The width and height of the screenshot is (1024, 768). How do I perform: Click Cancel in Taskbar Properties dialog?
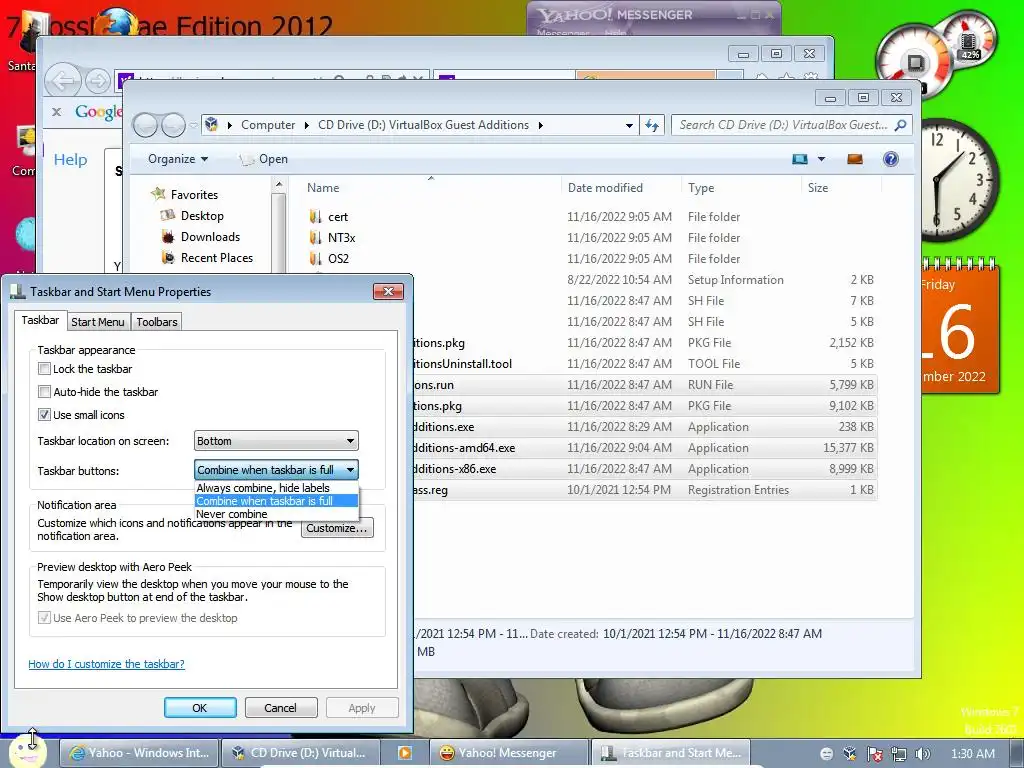pyautogui.click(x=281, y=708)
